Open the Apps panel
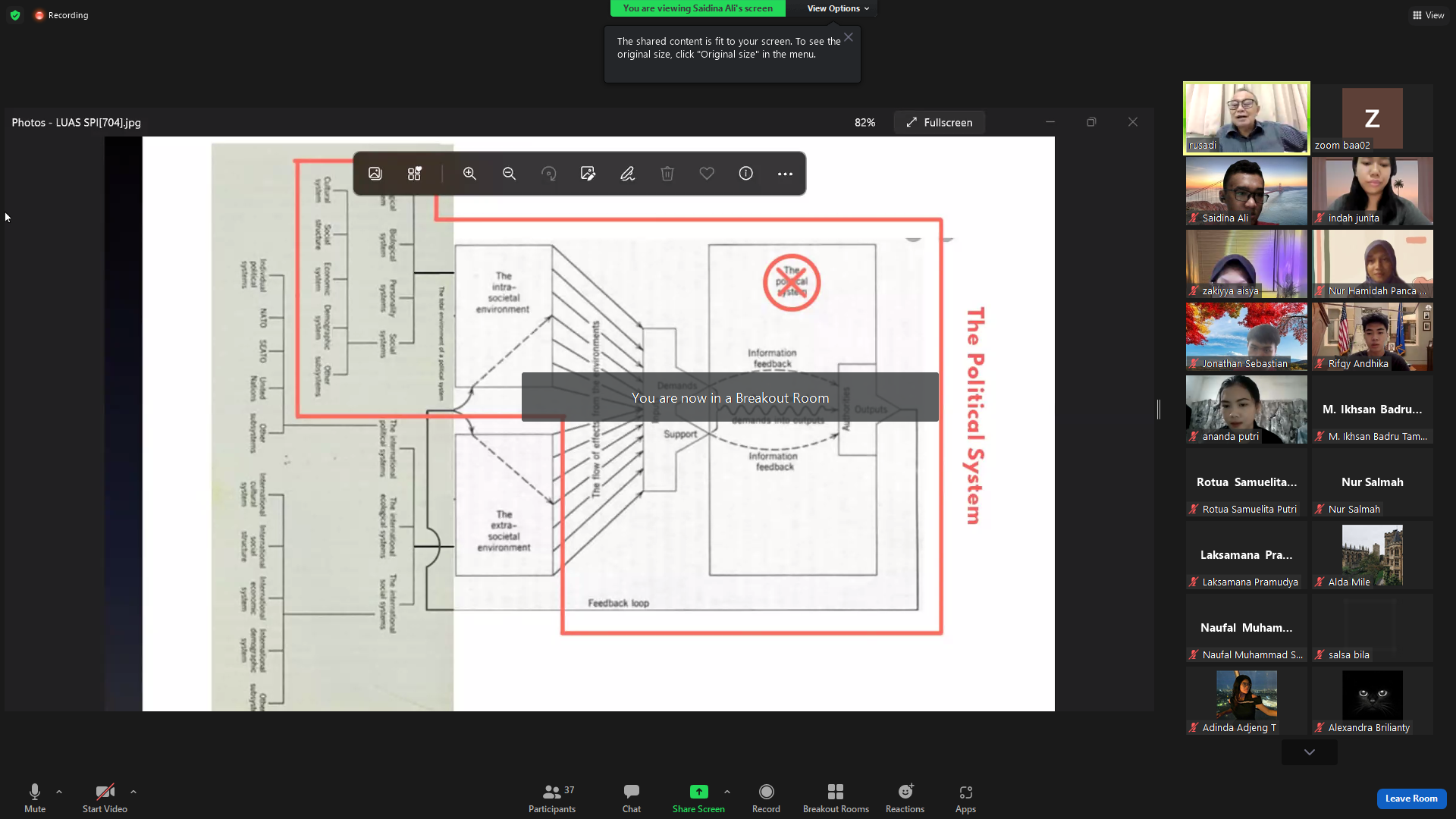This screenshot has height=819, width=1456. click(965, 798)
